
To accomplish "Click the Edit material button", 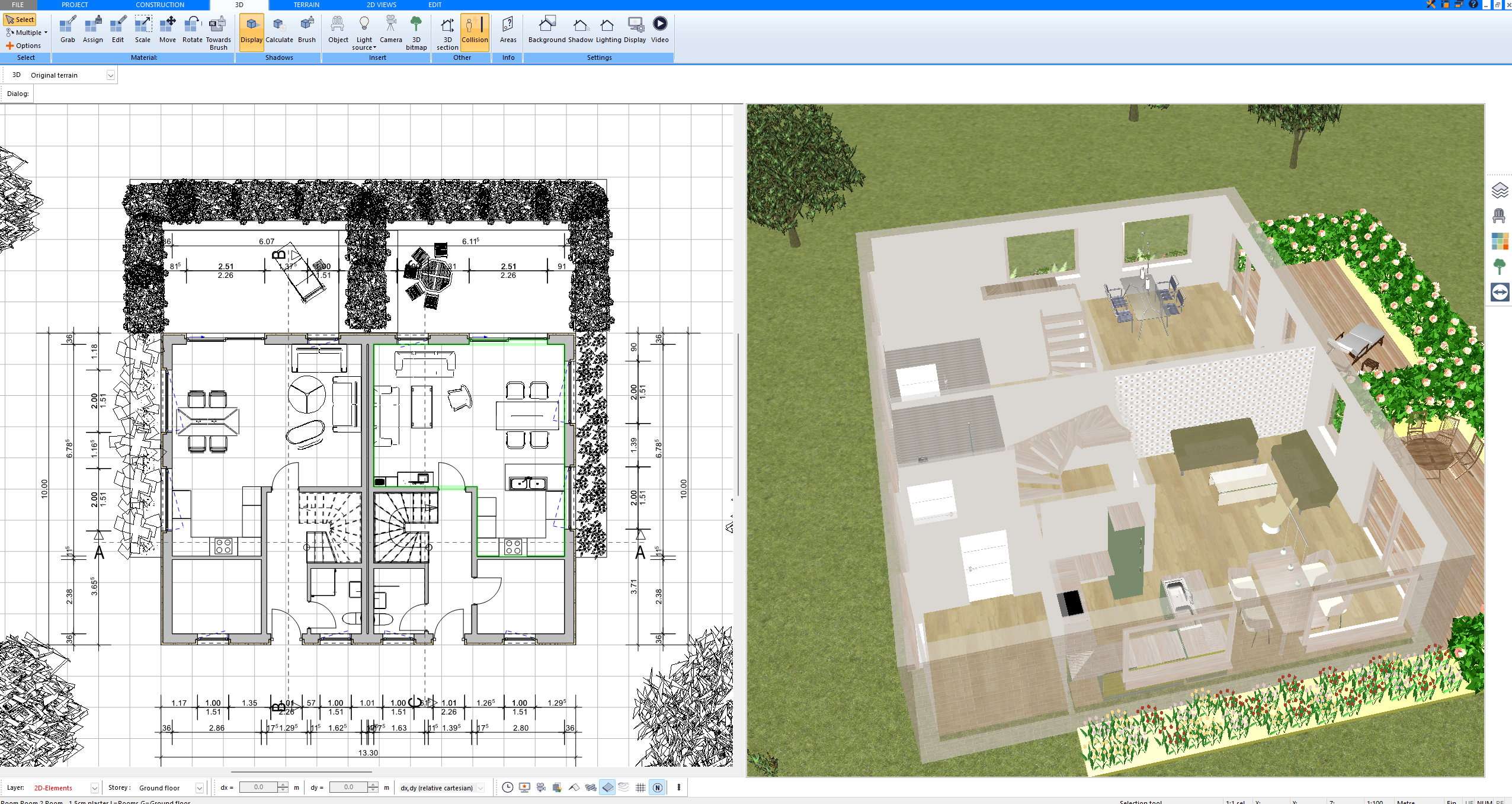I will (118, 30).
